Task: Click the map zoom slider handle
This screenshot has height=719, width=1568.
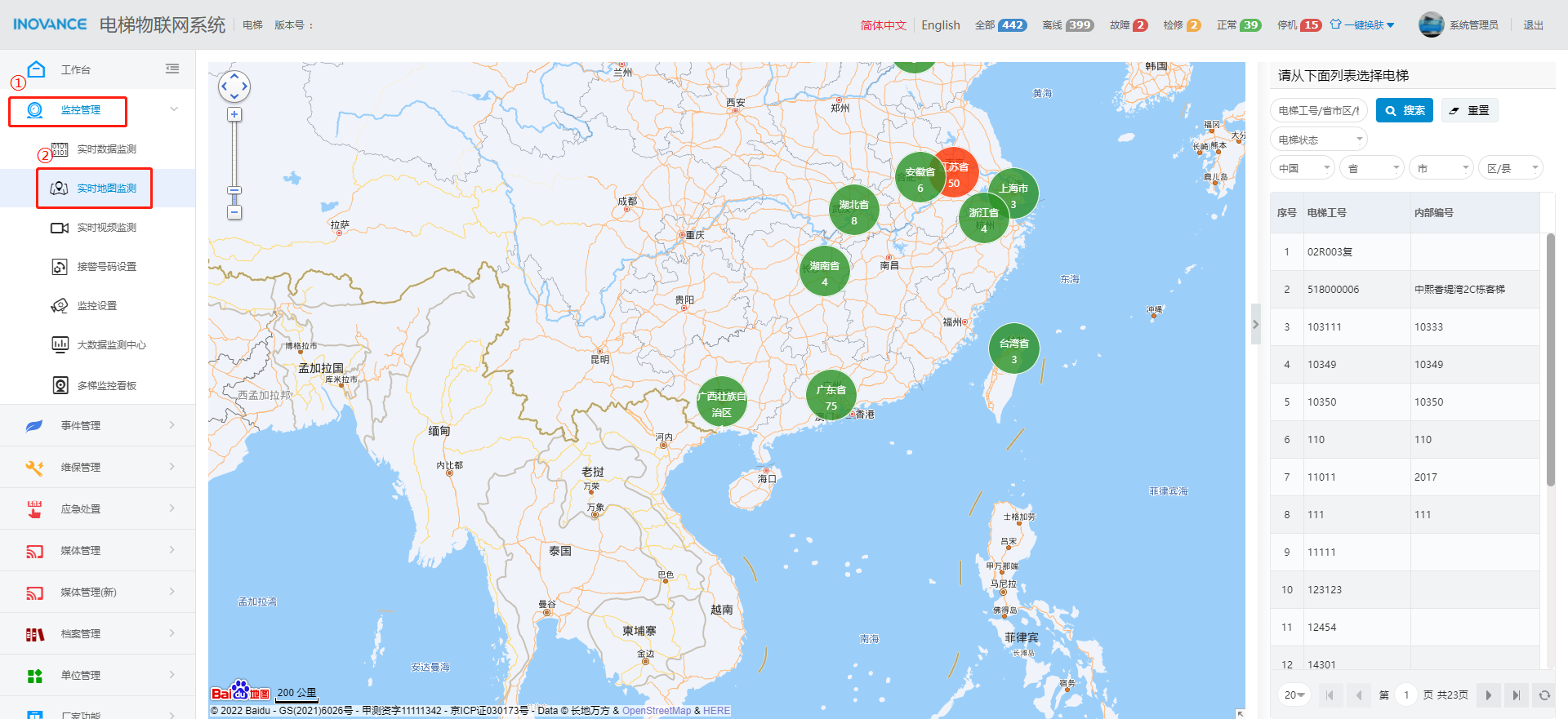Action: click(x=234, y=190)
